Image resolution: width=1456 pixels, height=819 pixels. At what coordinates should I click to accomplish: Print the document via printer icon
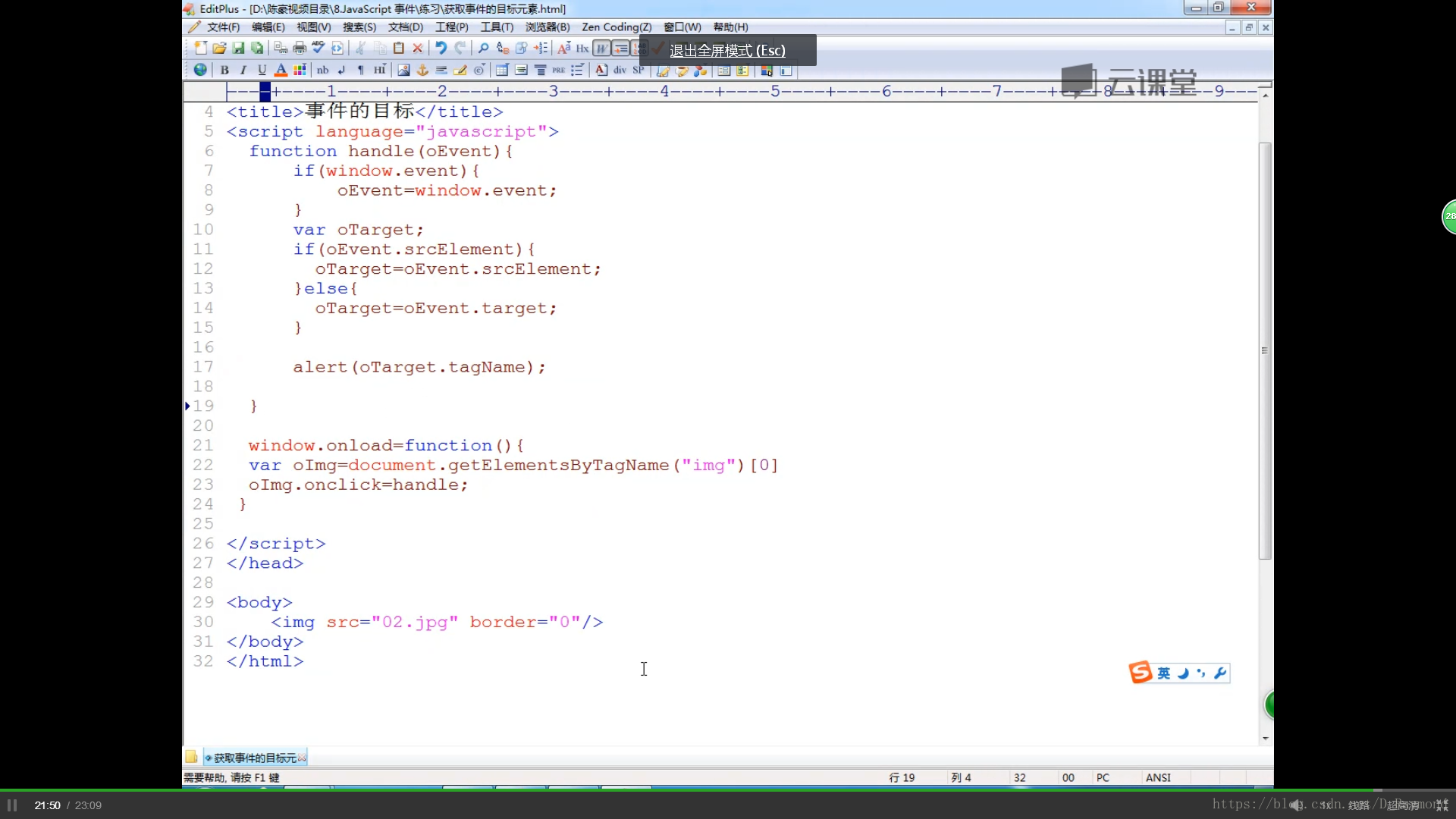[300, 49]
